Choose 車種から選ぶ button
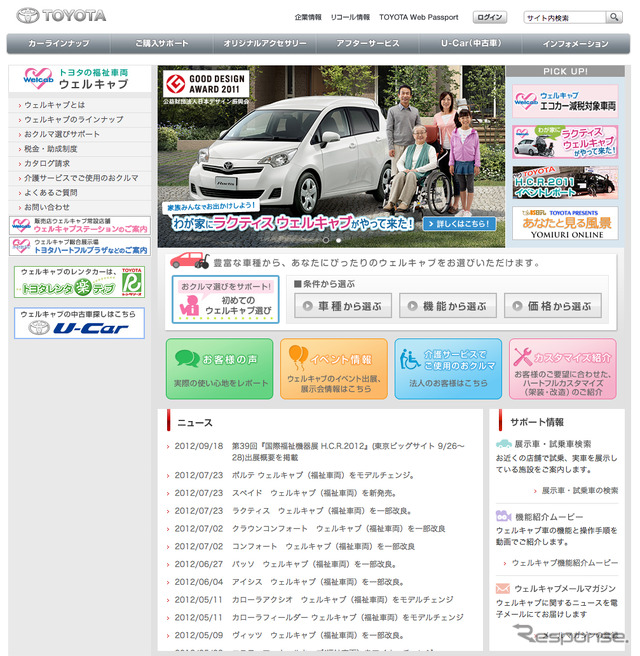Viewport: 640px width, 656px height. click(343, 306)
